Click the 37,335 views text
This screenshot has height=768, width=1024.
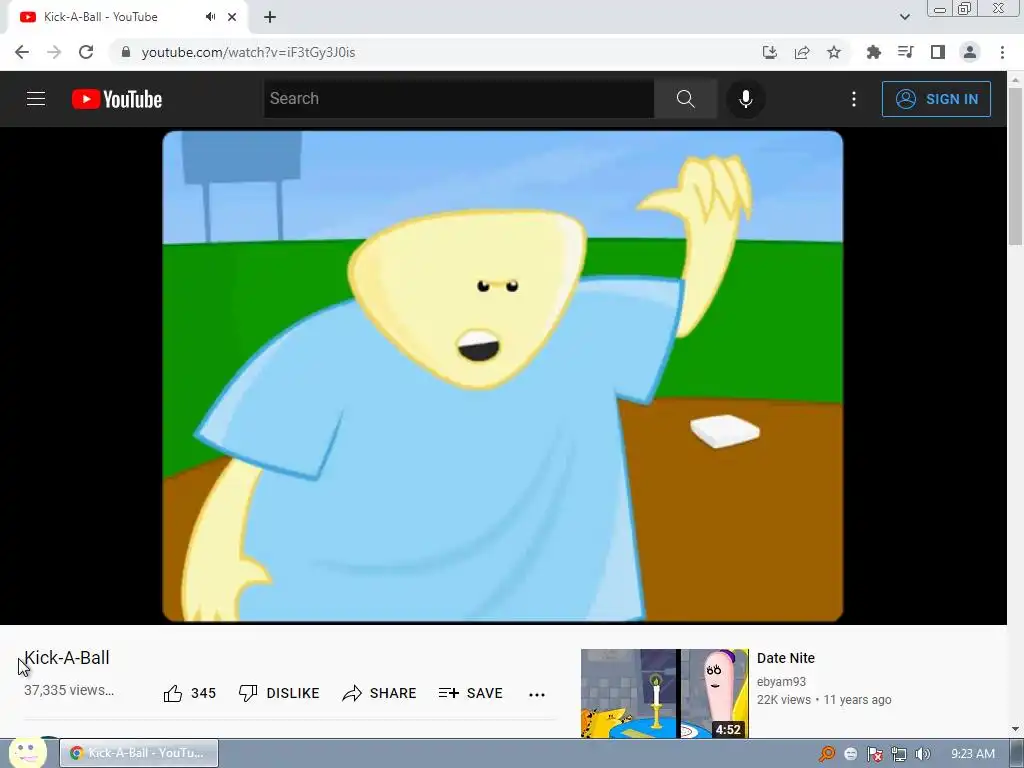point(69,690)
